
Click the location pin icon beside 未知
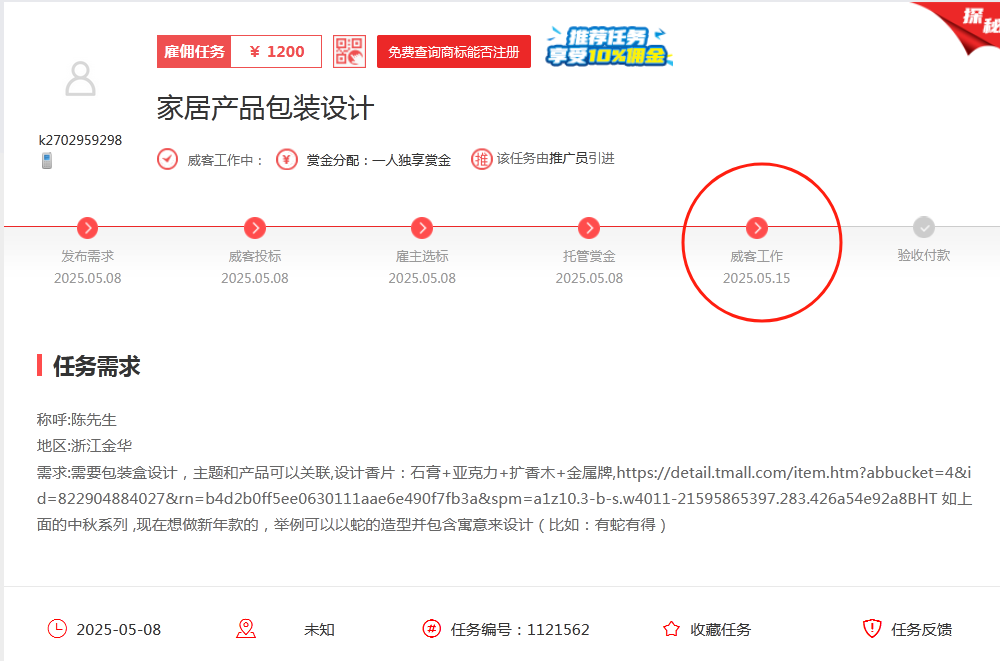[246, 629]
